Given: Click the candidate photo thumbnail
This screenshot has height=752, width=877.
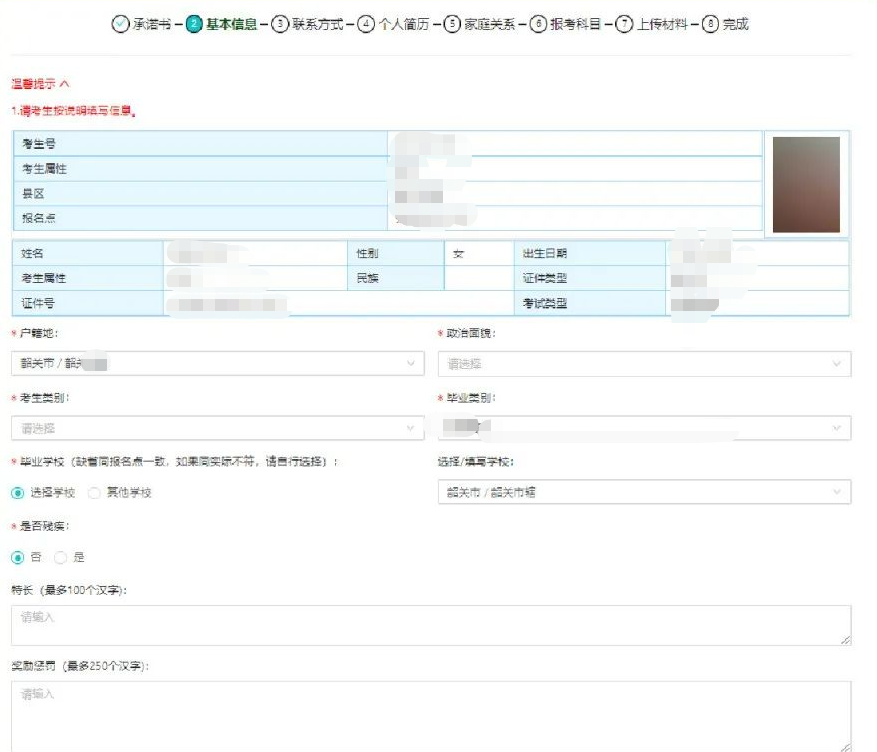Looking at the screenshot, I should tap(806, 185).
